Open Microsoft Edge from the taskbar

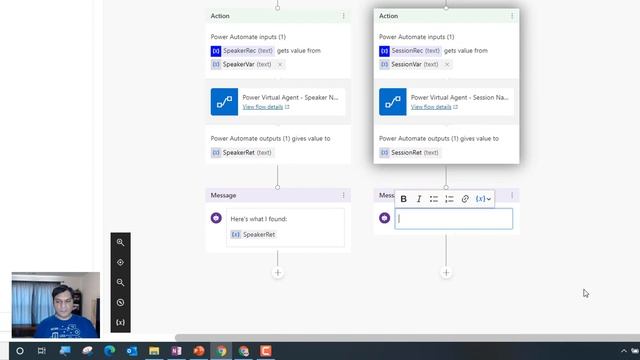[x=109, y=351]
